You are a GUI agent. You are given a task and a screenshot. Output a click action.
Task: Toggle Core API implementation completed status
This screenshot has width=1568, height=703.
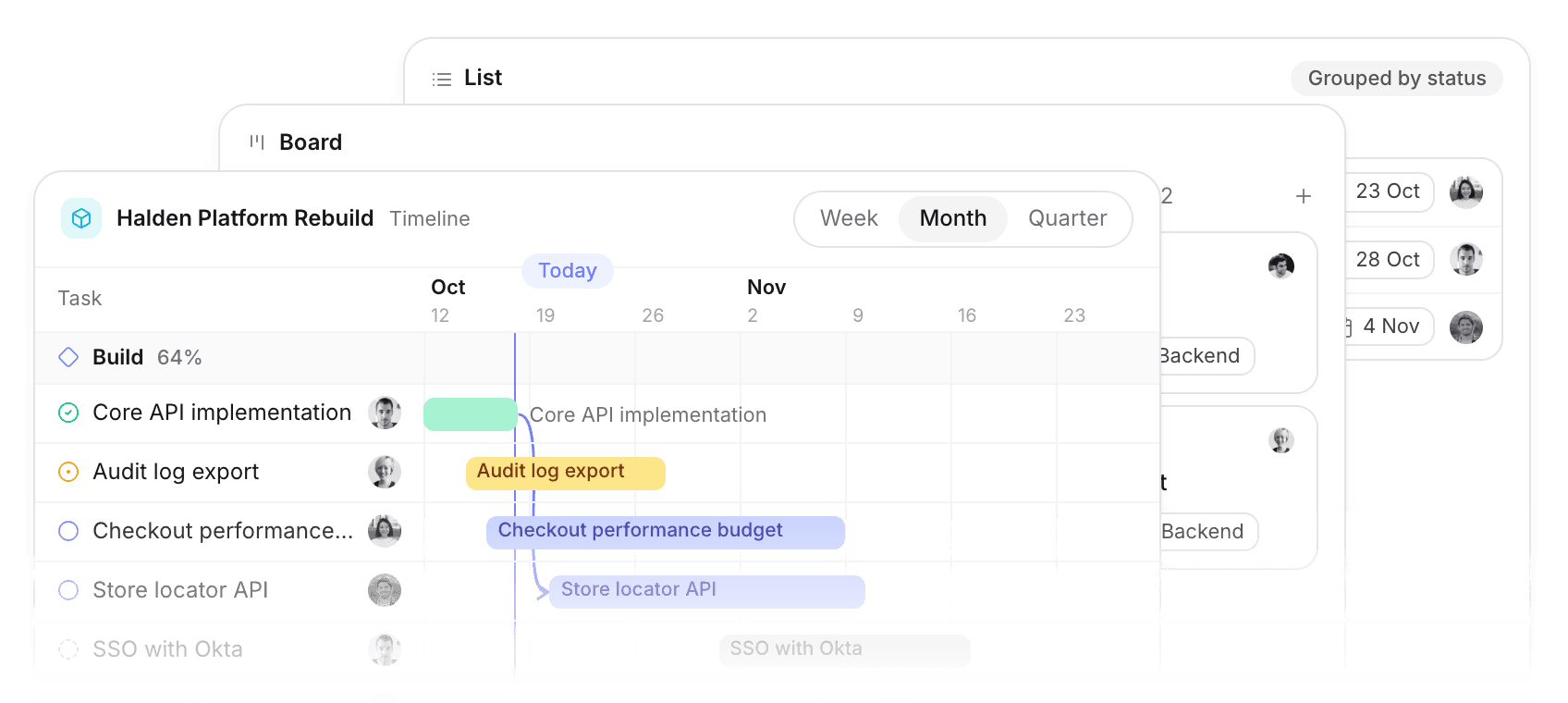pos(68,413)
